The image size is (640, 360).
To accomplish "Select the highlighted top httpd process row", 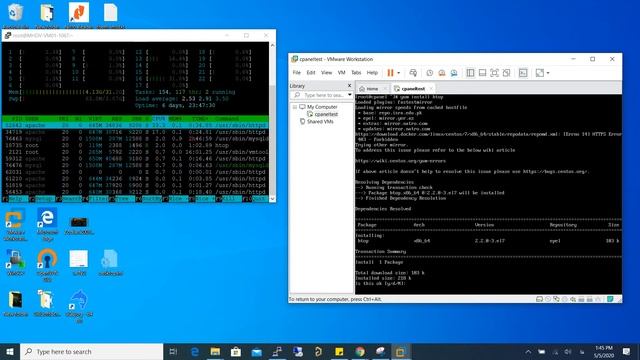I will pos(135,125).
